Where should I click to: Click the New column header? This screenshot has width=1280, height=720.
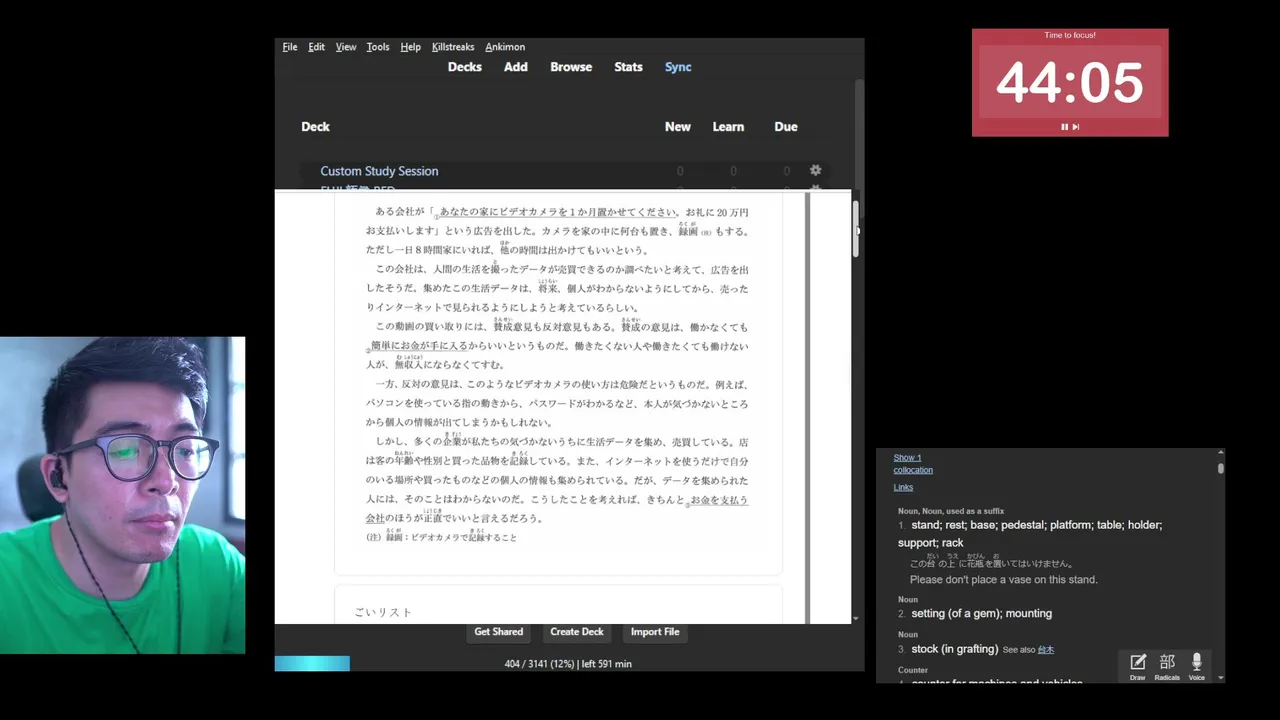[678, 127]
